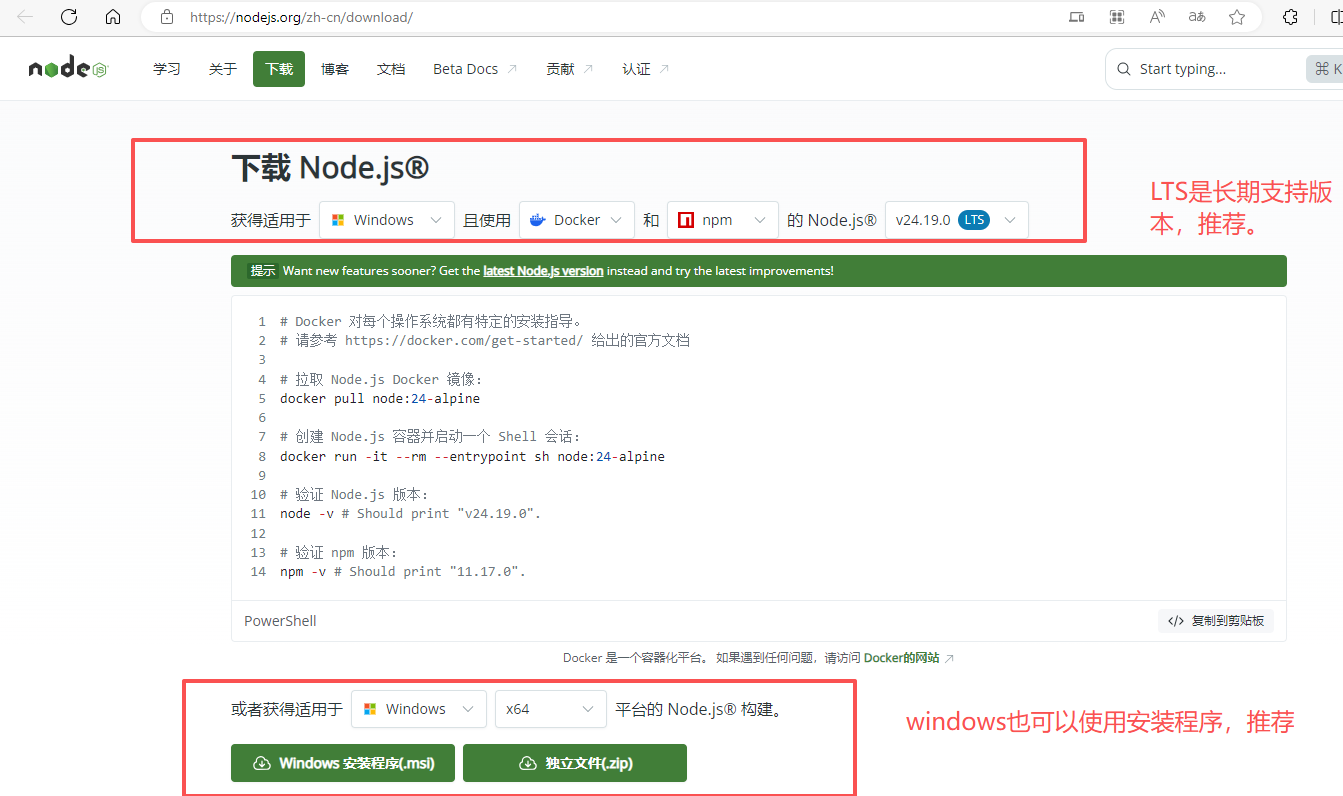Open the npm package manager dropdown
Viewport: 1343px width, 796px height.
(x=723, y=220)
